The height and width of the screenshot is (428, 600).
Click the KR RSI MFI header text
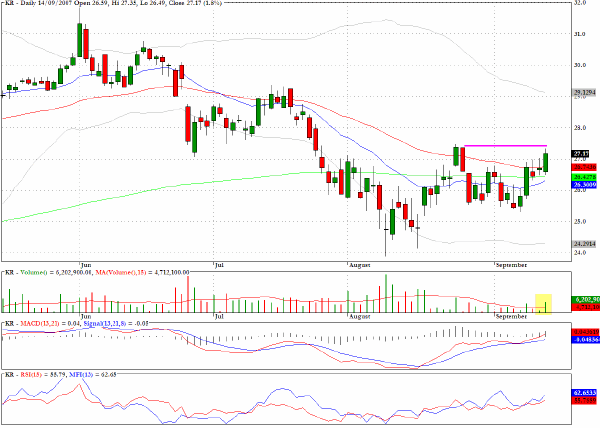[x=60, y=375]
